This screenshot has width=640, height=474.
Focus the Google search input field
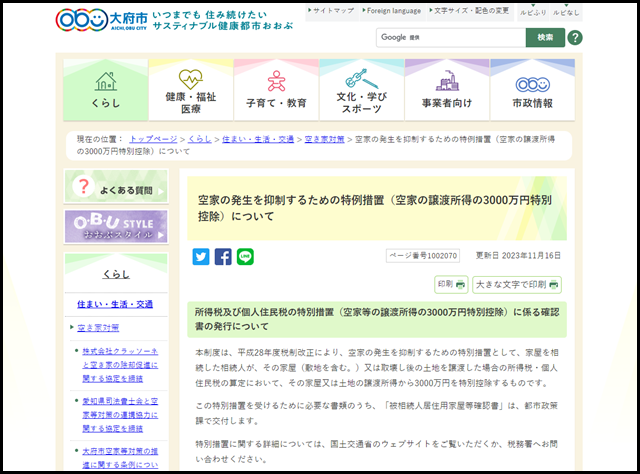pyautogui.click(x=451, y=38)
